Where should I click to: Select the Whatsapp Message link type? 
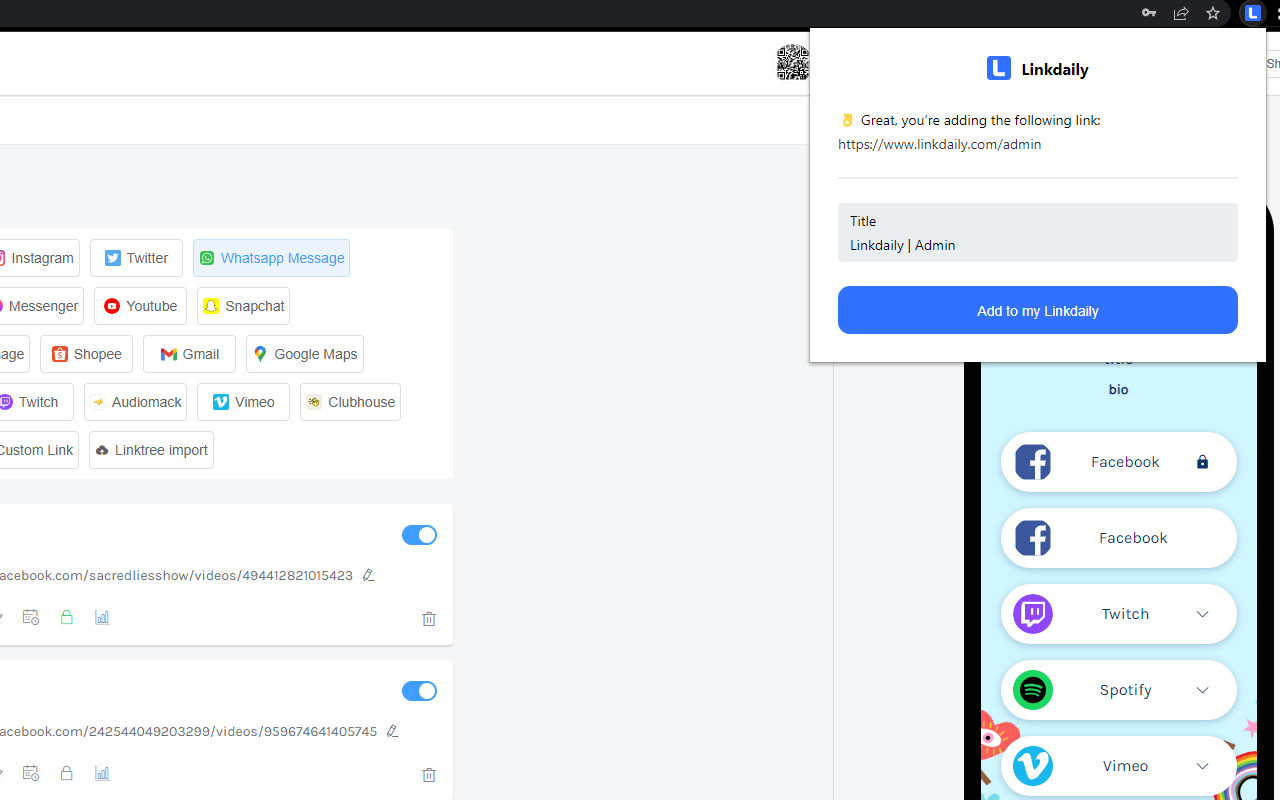click(271, 258)
